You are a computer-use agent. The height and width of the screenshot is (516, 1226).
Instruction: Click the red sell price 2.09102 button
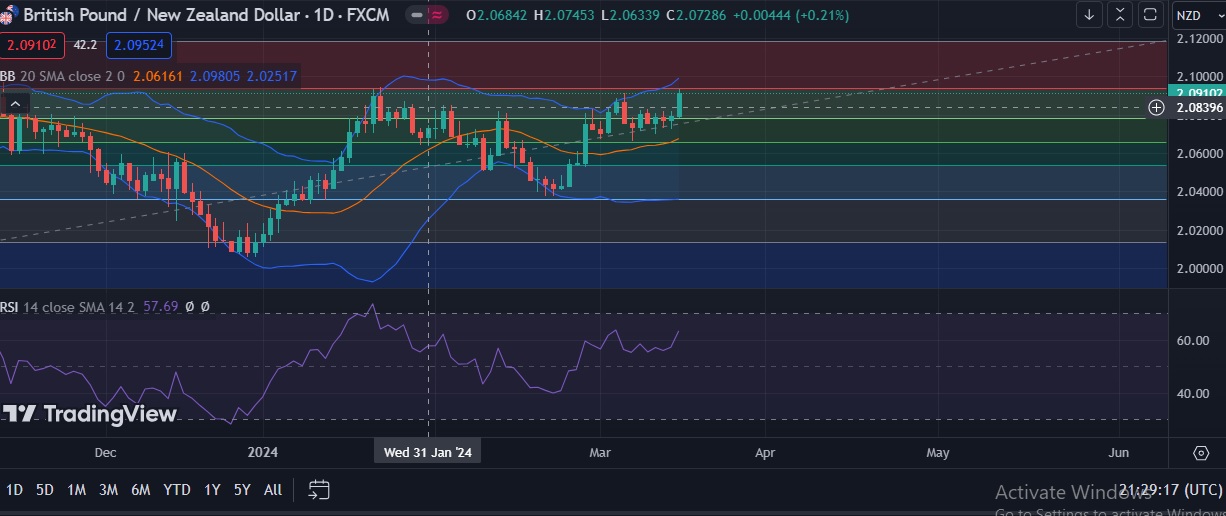point(32,45)
